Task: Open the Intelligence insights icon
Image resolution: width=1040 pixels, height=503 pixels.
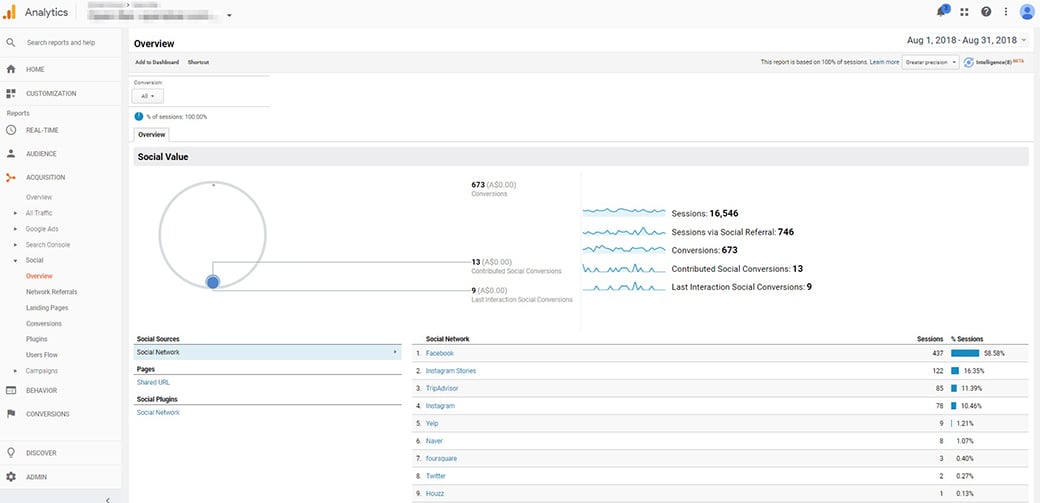Action: coord(970,62)
